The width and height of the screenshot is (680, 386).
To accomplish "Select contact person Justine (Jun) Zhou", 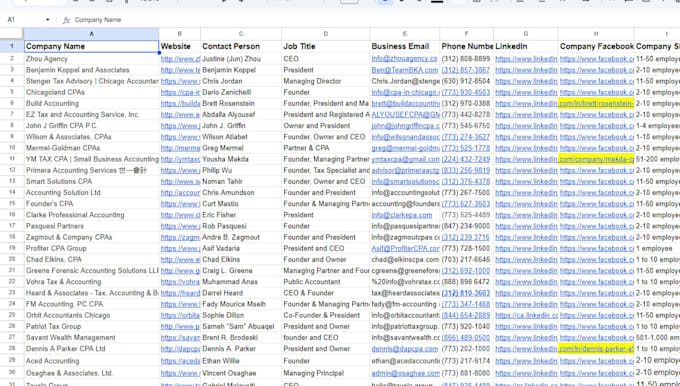I will 241,59.
